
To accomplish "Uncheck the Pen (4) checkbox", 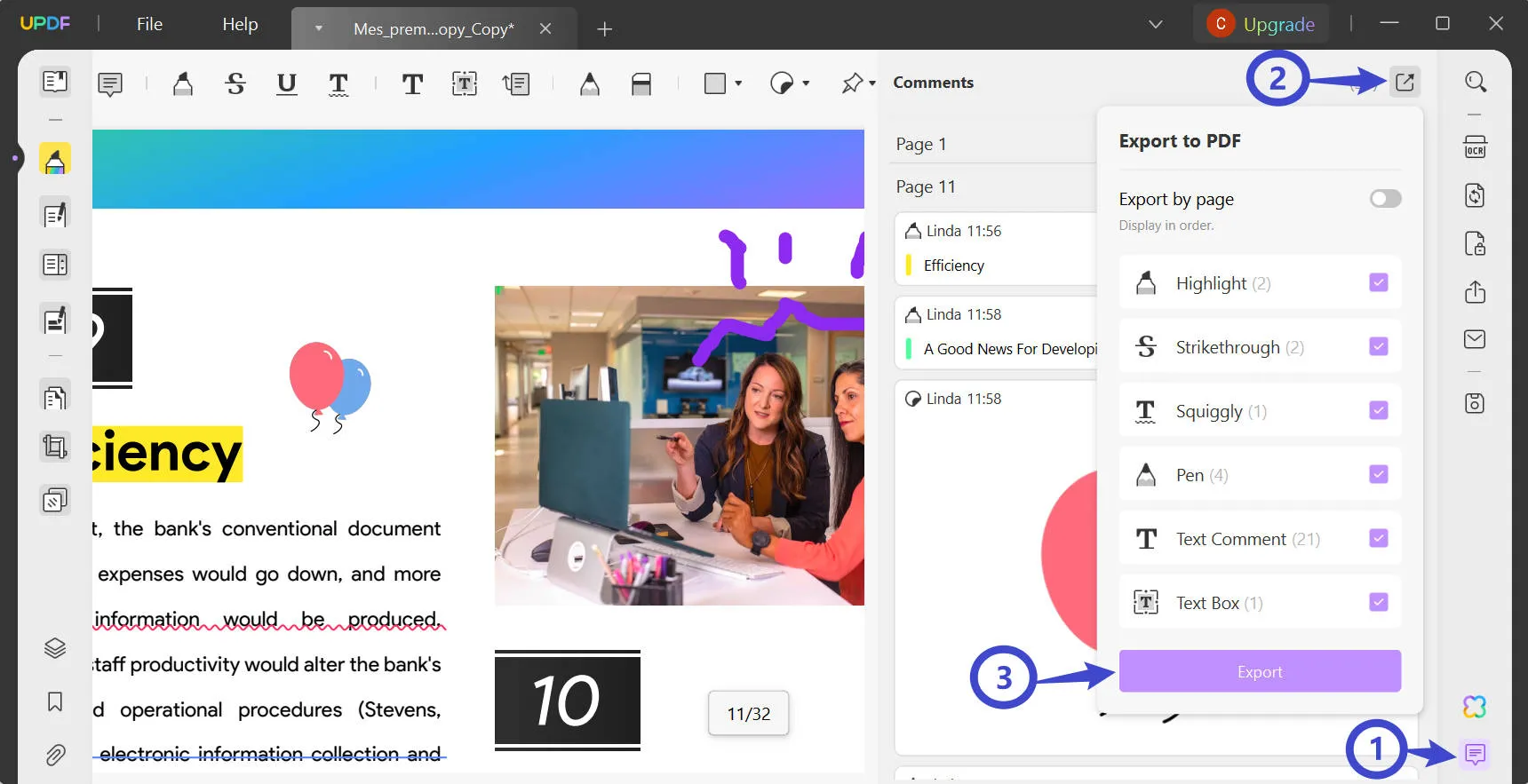I will pyautogui.click(x=1379, y=474).
